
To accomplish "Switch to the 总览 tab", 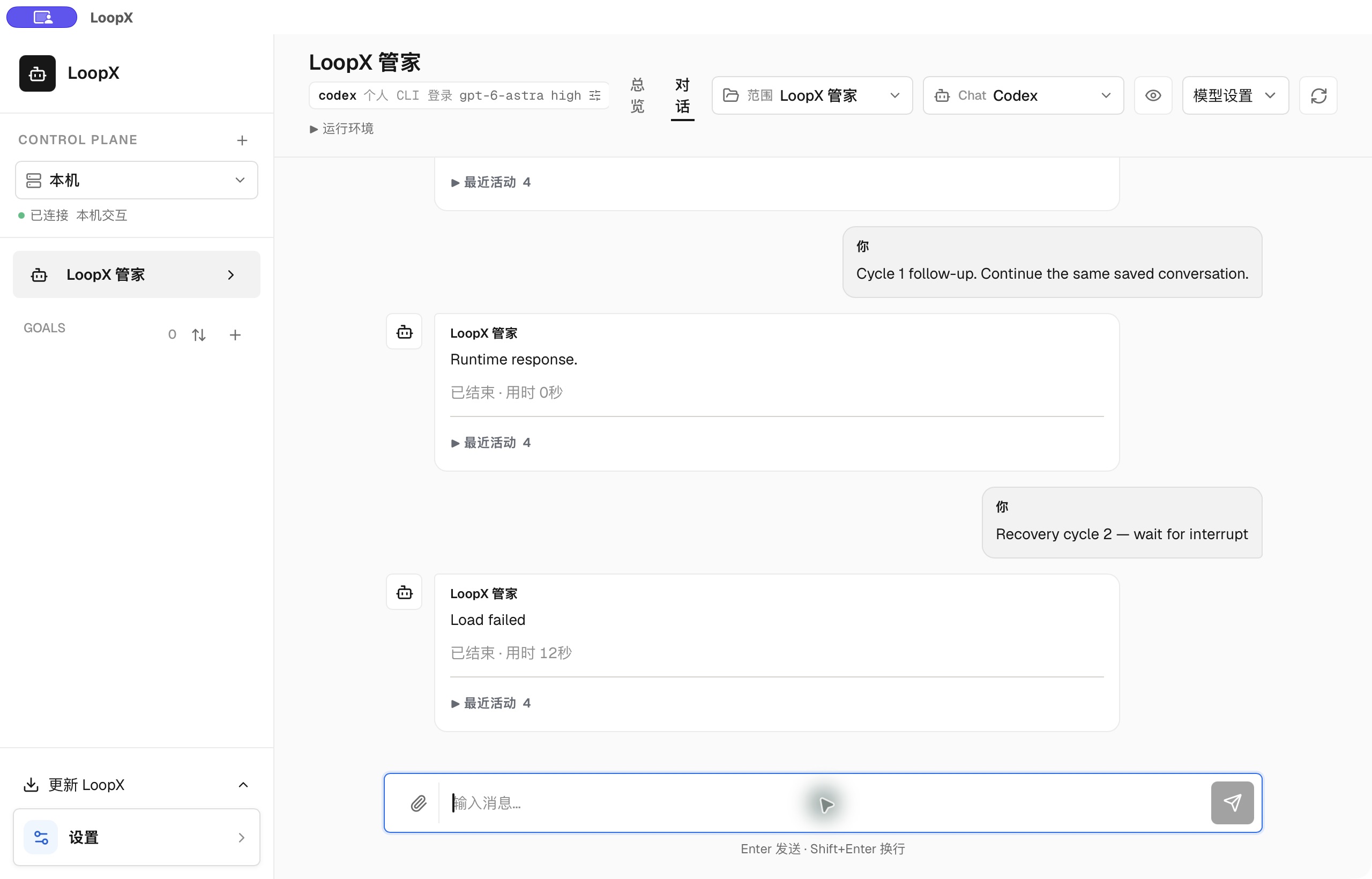I will point(637,95).
